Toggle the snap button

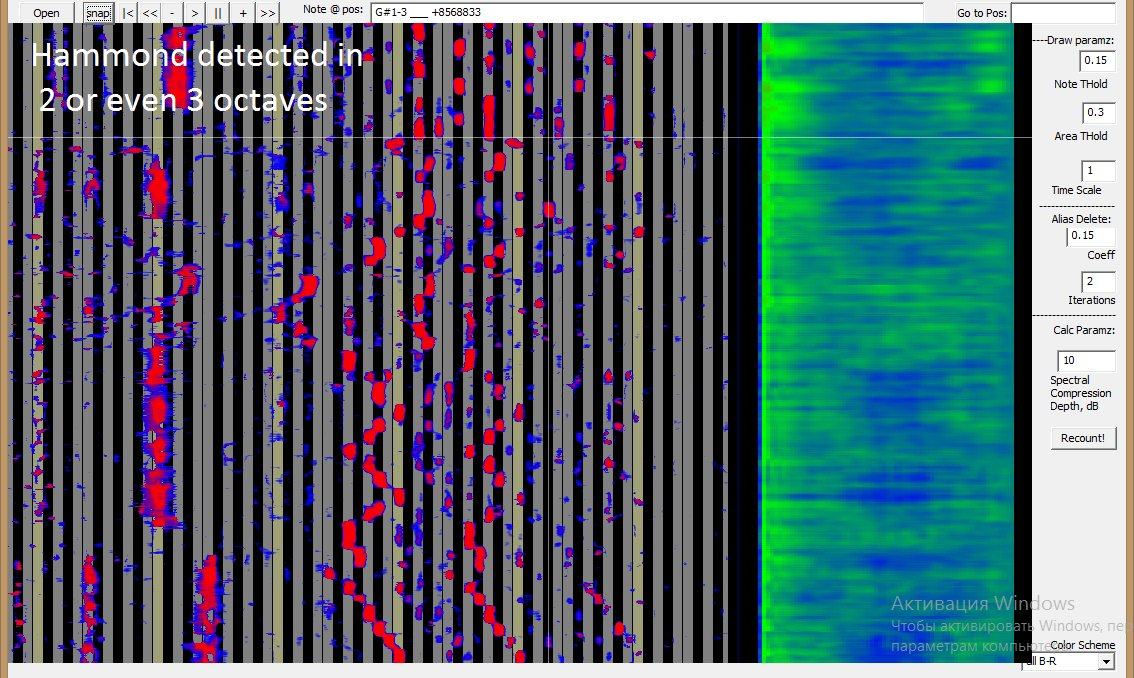point(98,12)
